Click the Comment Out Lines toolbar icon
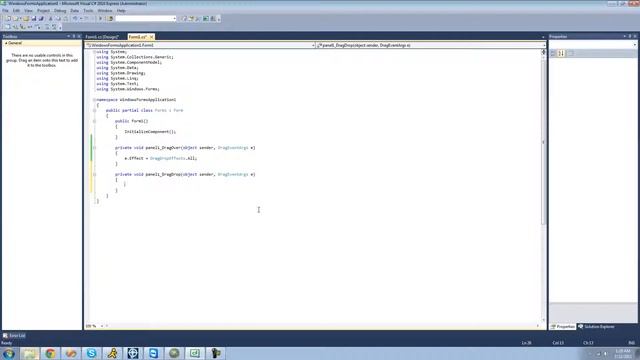This screenshot has height=360, width=640. pos(46,27)
